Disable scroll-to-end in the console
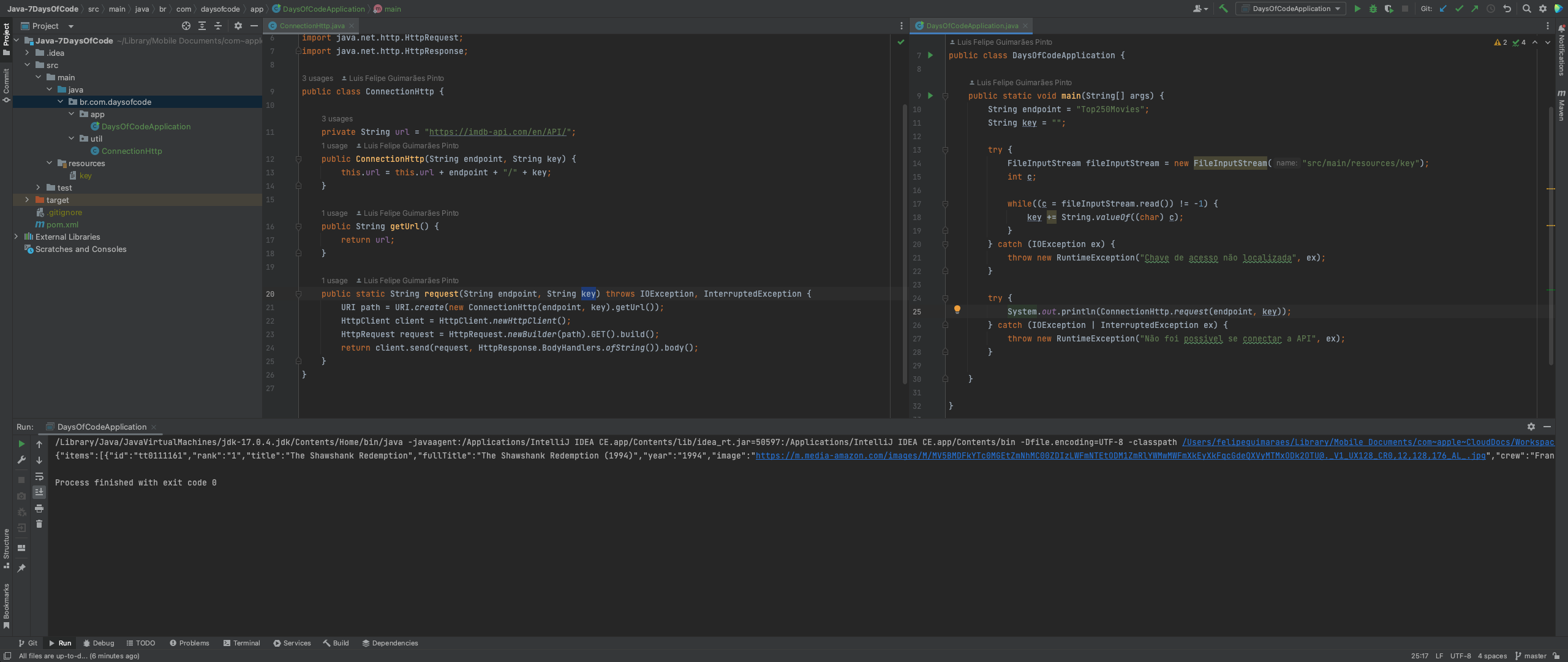The image size is (1568, 662). coord(39,491)
